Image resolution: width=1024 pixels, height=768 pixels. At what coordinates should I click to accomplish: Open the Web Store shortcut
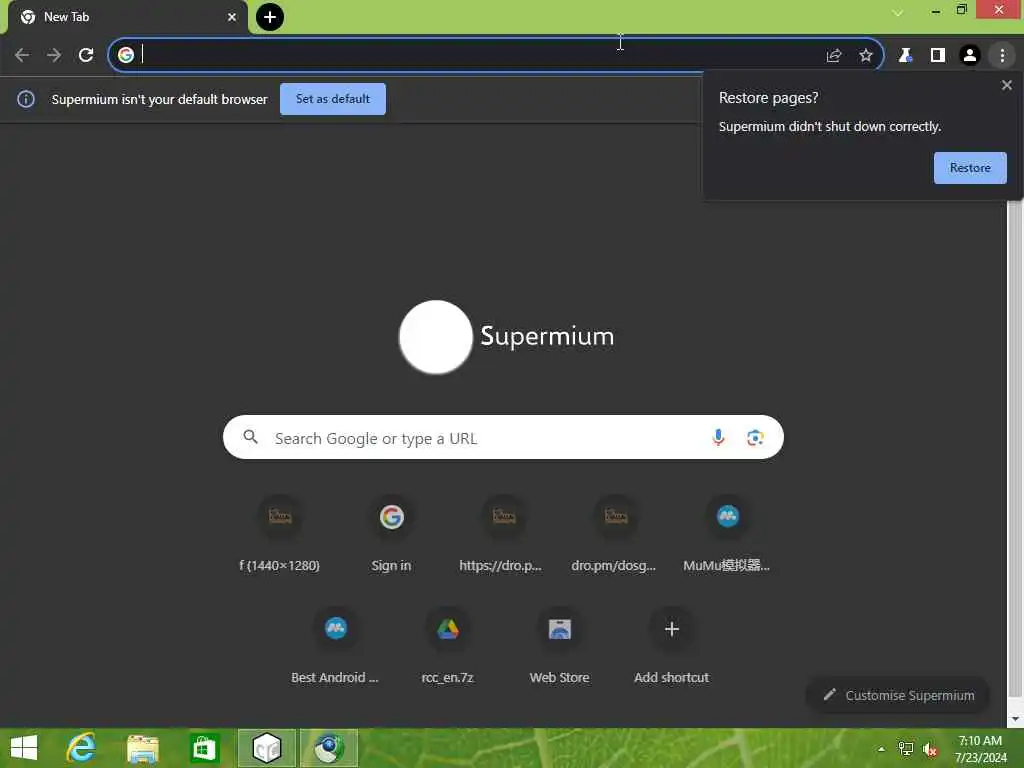(x=560, y=647)
